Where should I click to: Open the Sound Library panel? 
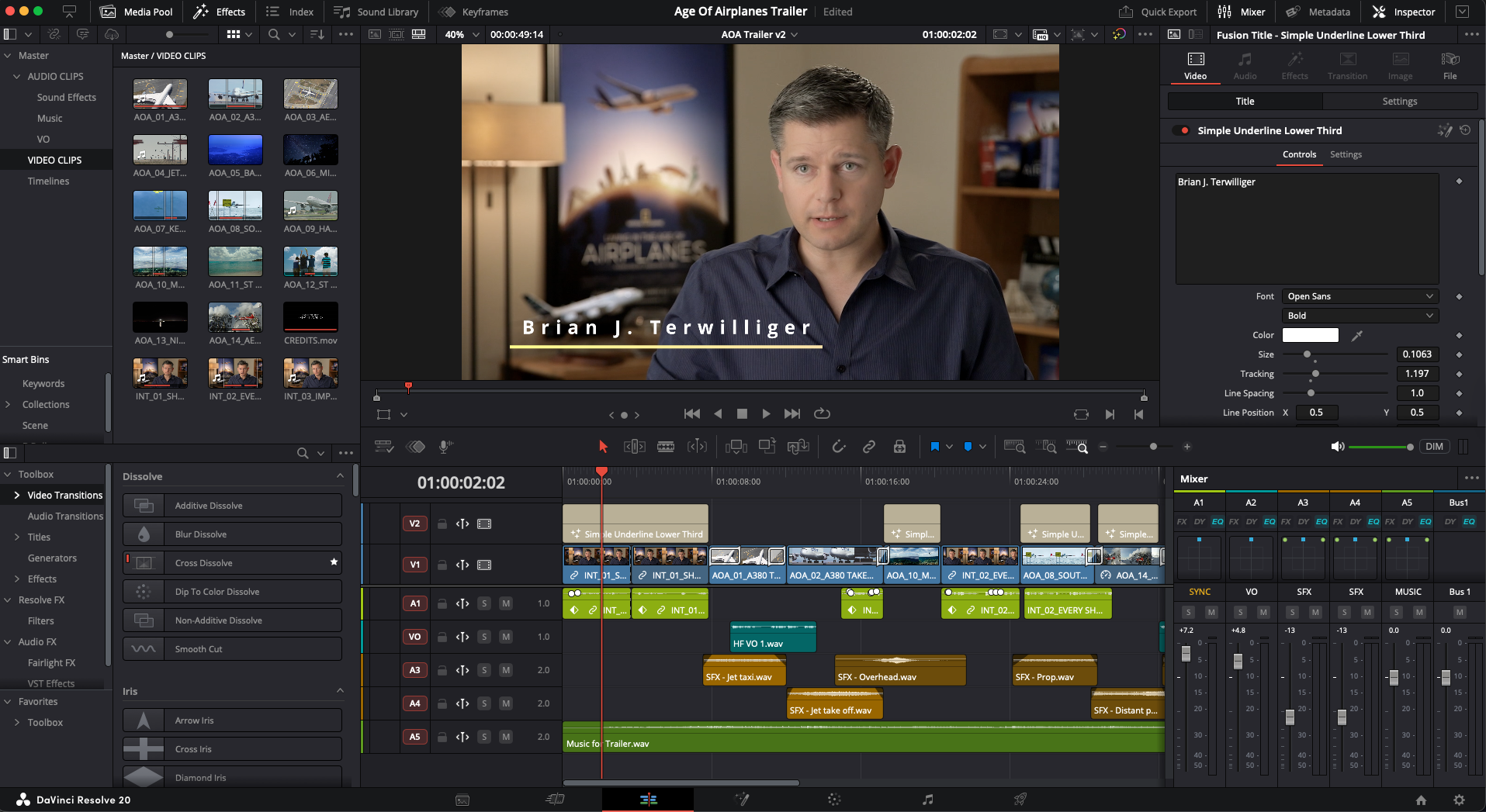[x=376, y=12]
